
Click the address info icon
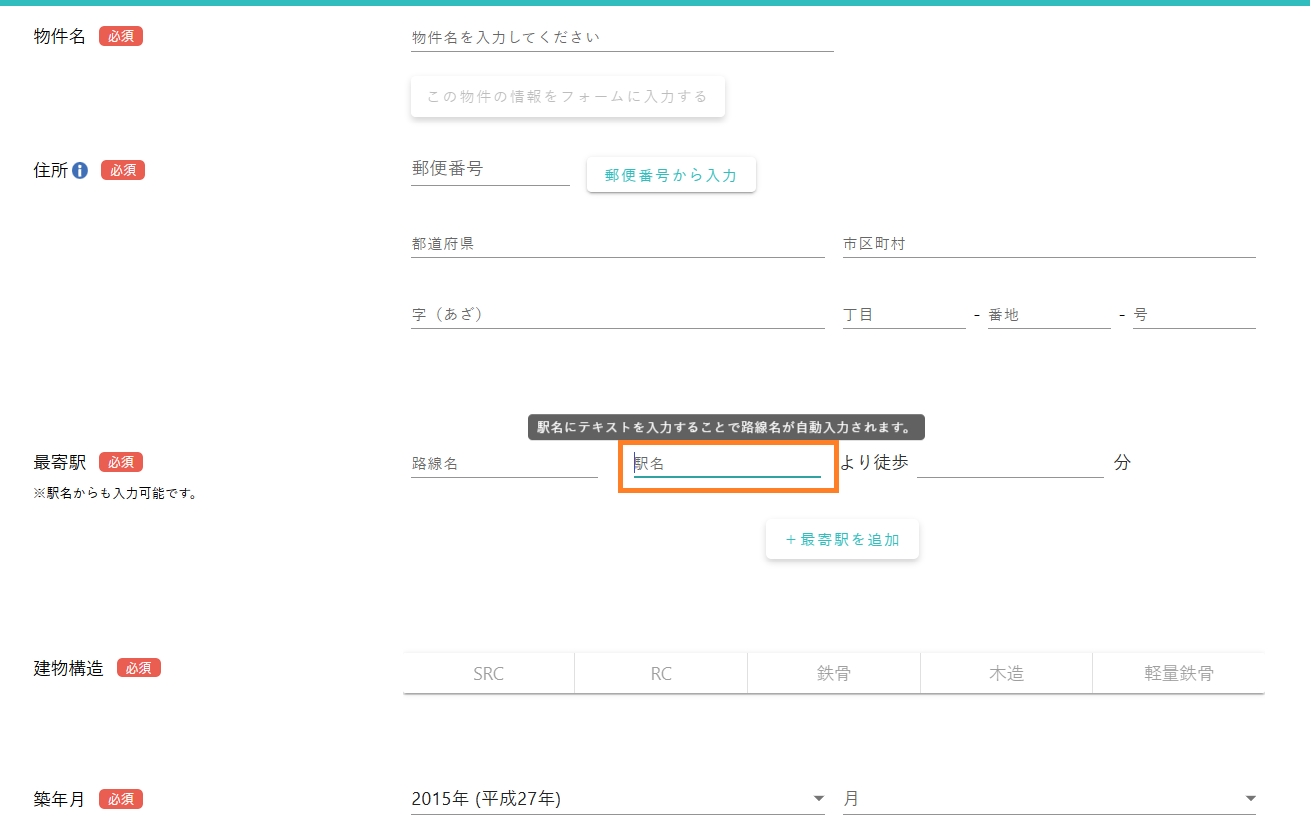(x=80, y=171)
